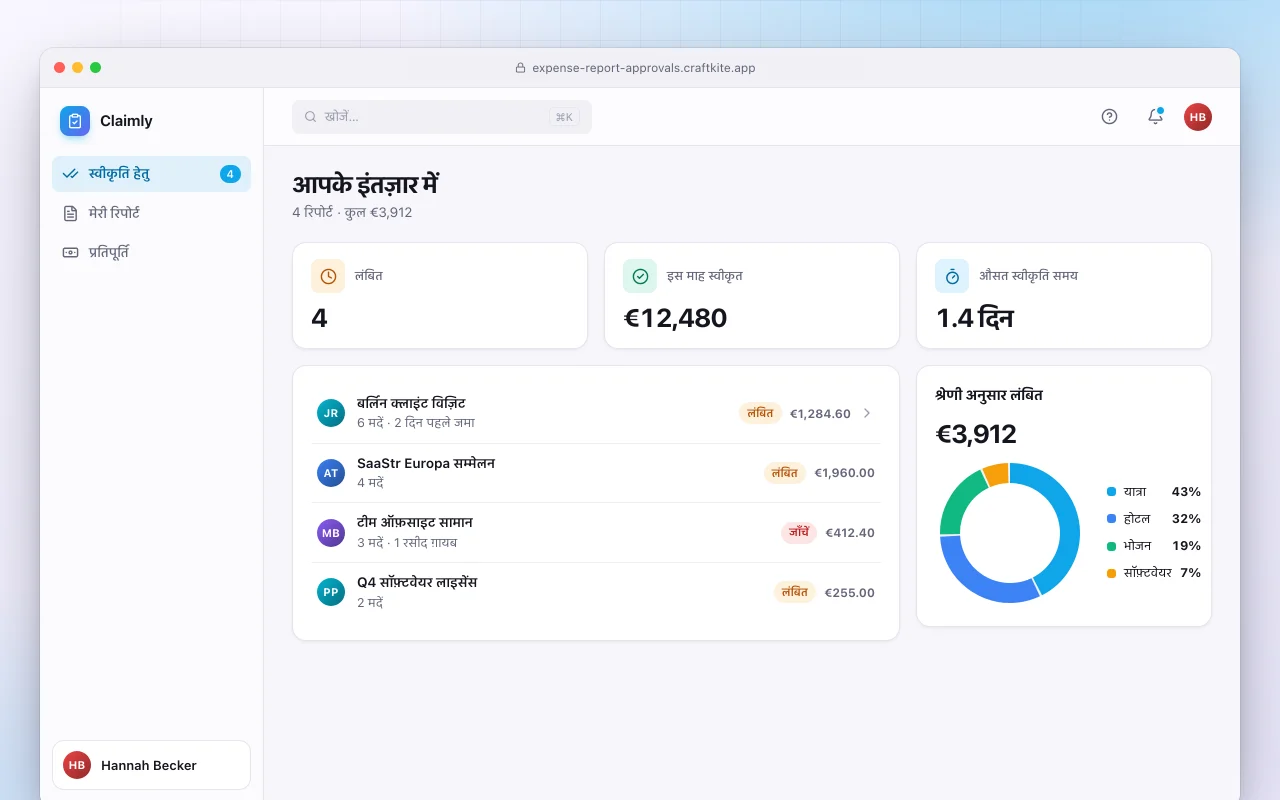Click the लंबित badge on SaaStr Europa row
Screen dimensions: 1280x800
tap(785, 473)
